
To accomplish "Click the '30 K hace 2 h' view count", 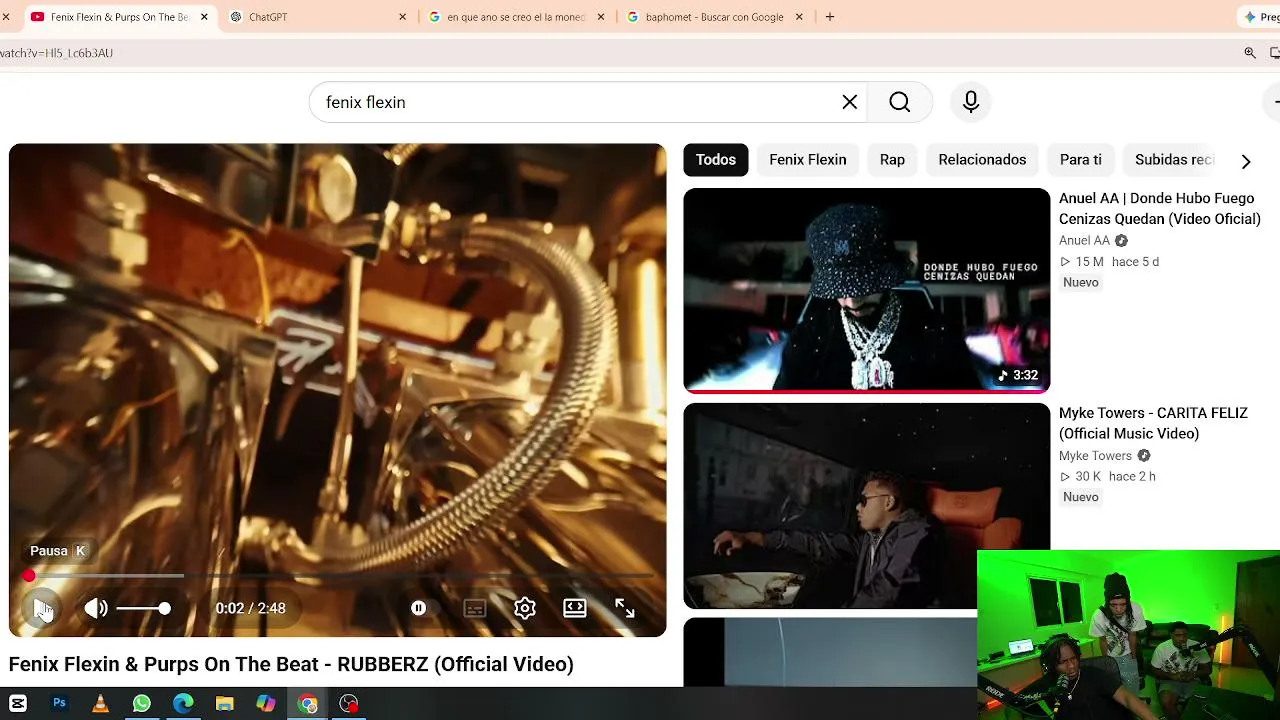I will click(1107, 477).
